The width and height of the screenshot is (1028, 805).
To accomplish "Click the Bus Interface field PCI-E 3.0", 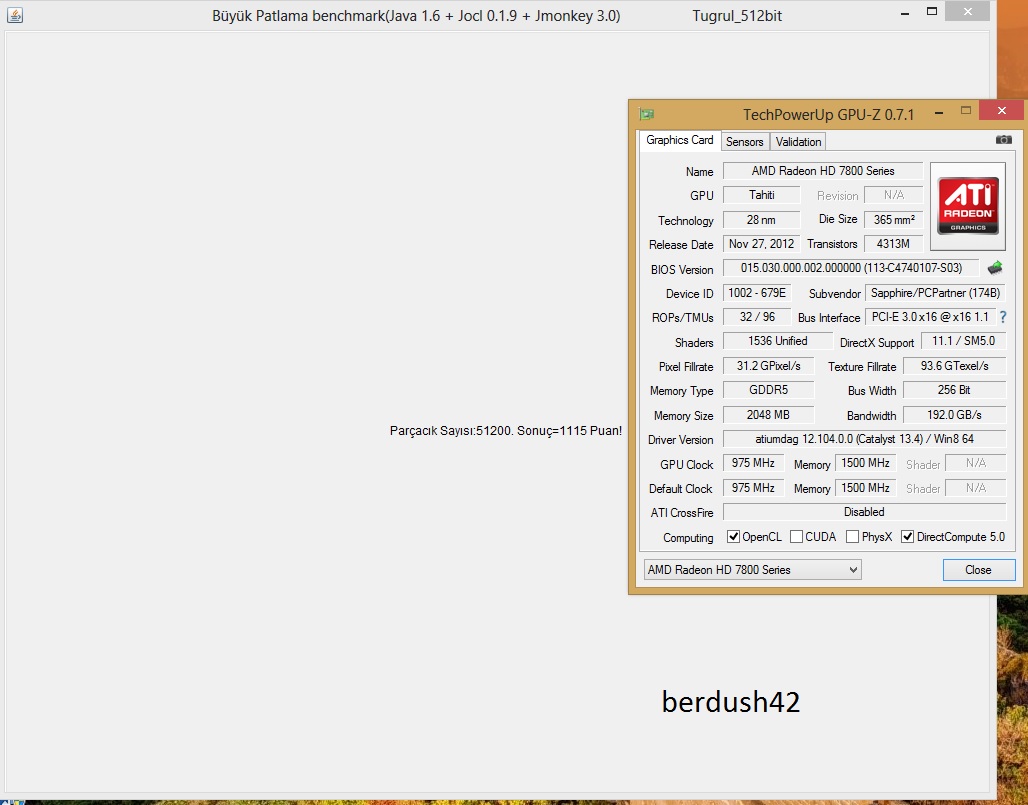I will tap(930, 317).
